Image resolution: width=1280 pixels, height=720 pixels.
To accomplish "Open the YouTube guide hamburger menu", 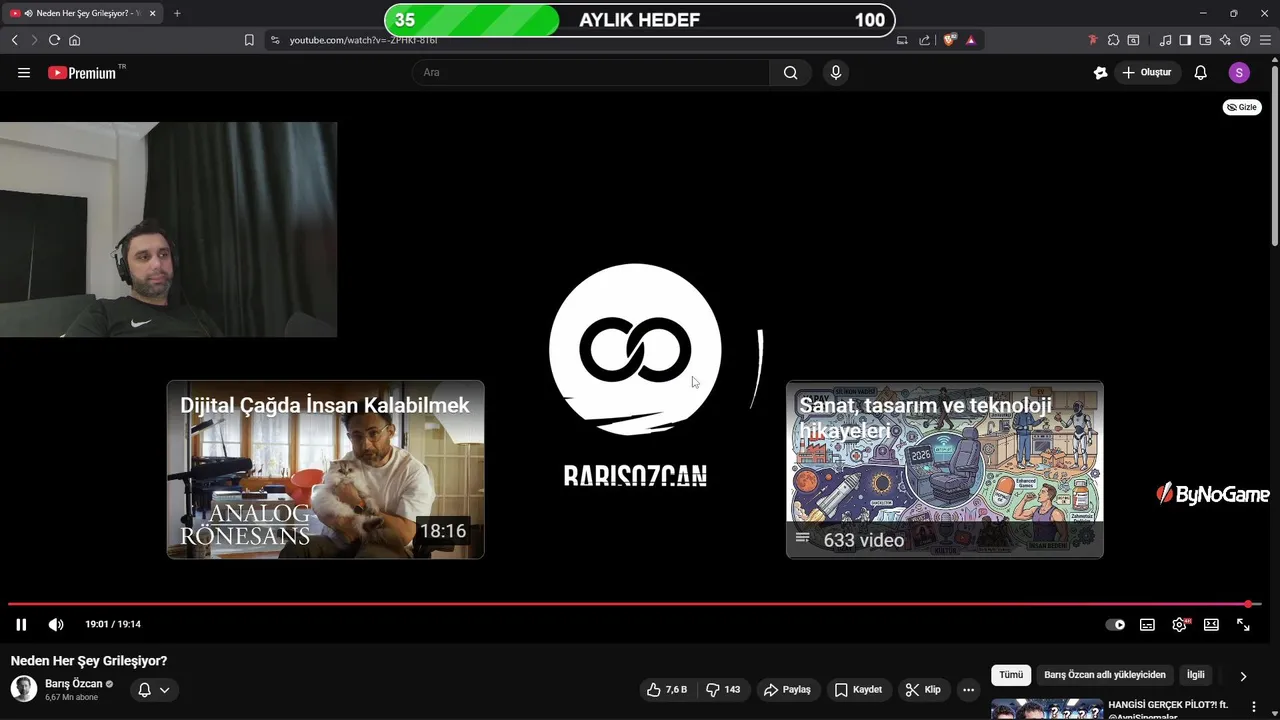I will (x=24, y=73).
